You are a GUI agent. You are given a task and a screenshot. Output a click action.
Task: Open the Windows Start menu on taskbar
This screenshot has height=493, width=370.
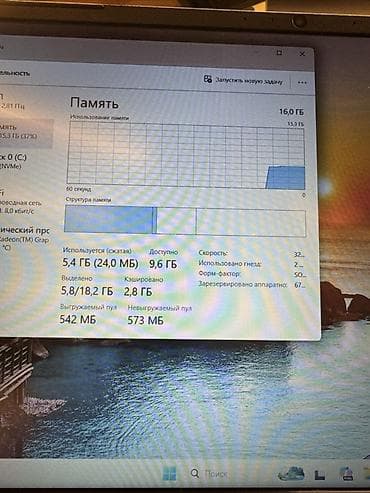[x=169, y=474]
